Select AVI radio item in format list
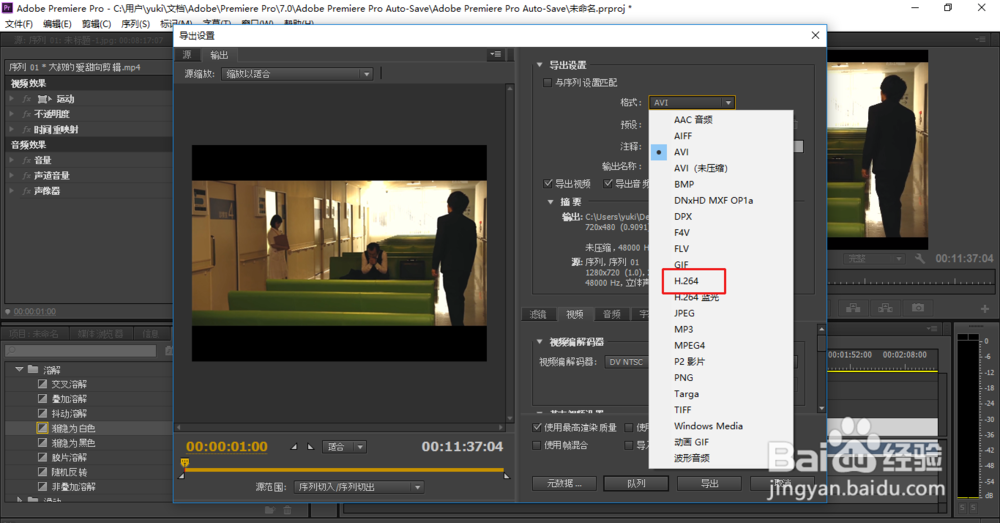Screen dimensions: 1000x523 721,152
